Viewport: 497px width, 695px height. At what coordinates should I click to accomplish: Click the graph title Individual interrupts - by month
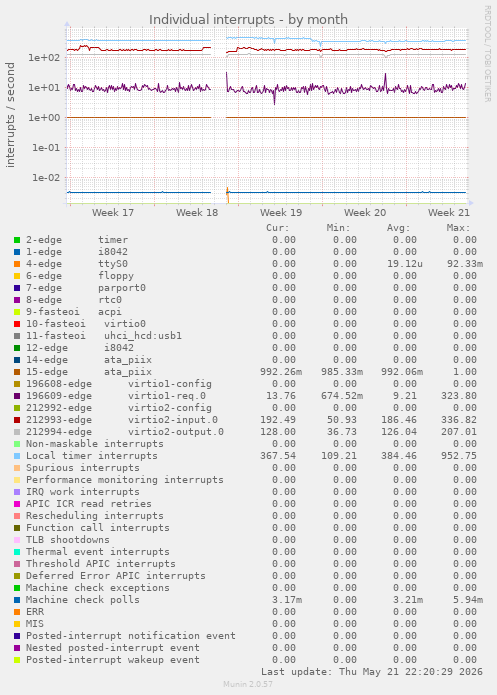[x=248, y=20]
